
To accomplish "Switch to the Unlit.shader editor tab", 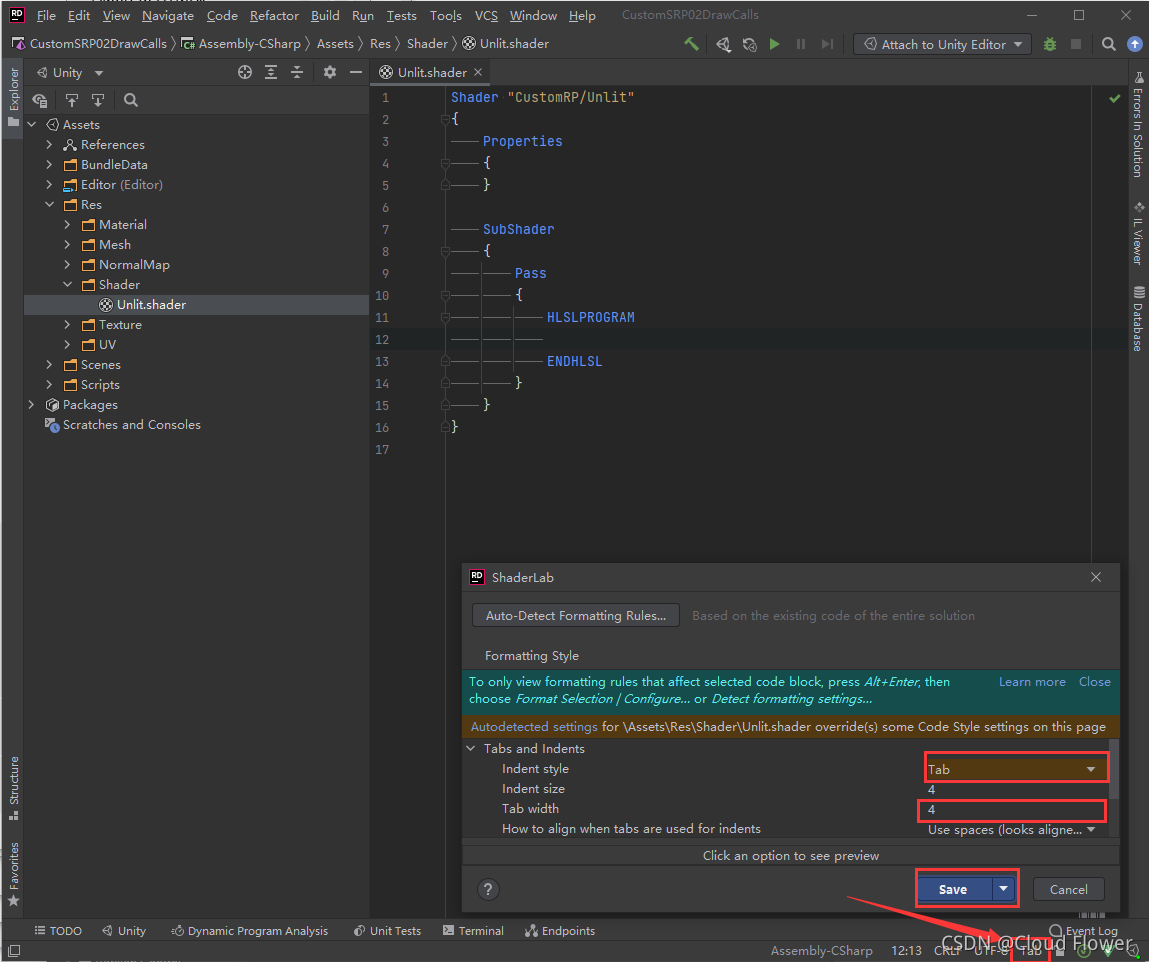I will pos(428,72).
